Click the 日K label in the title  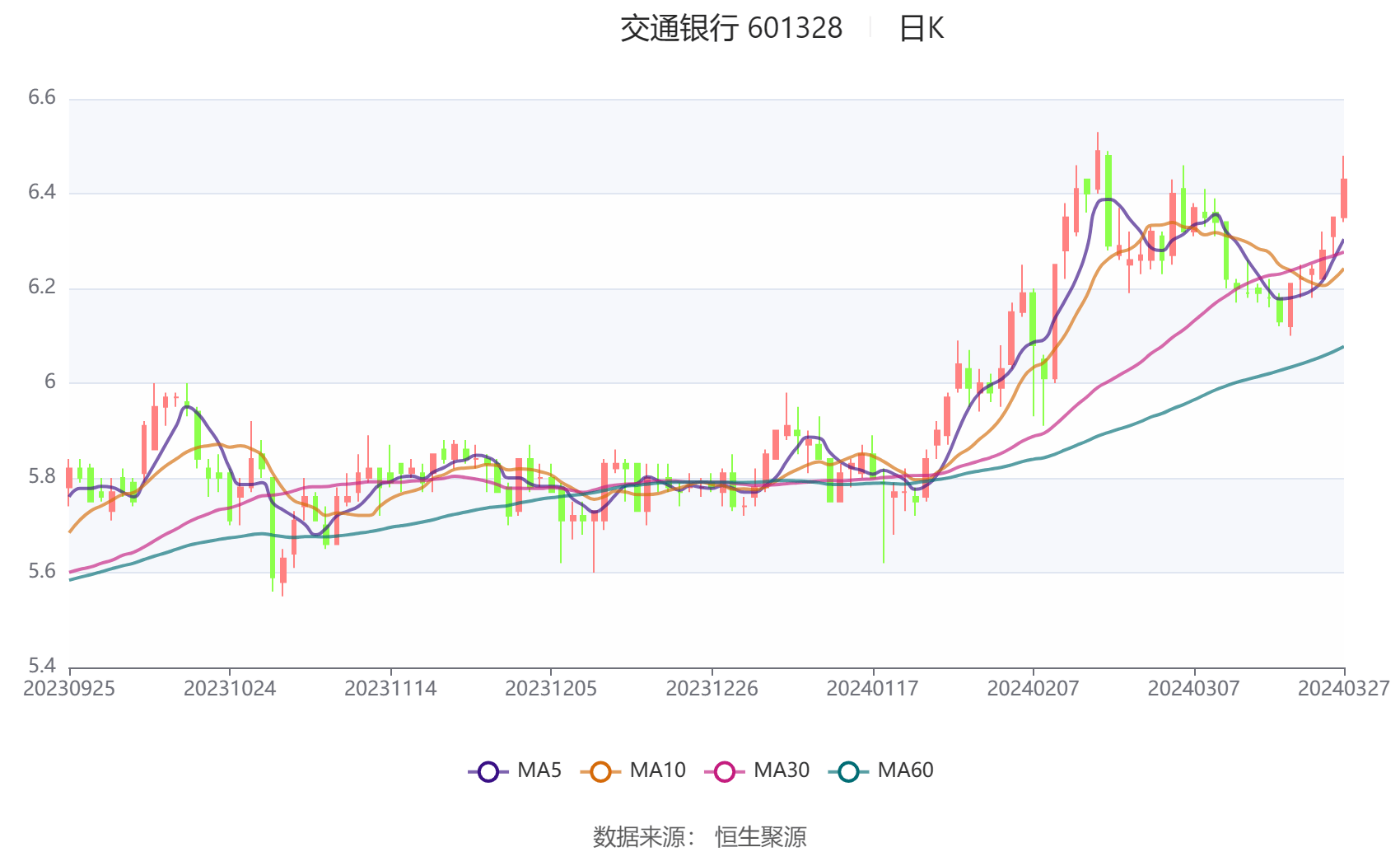click(921, 28)
